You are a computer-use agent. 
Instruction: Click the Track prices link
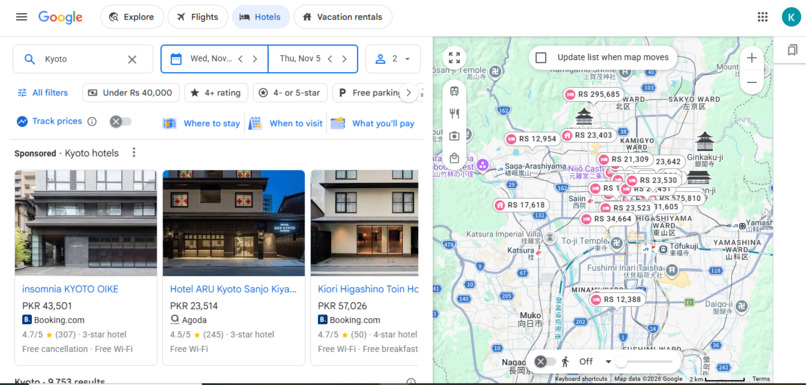(x=57, y=121)
